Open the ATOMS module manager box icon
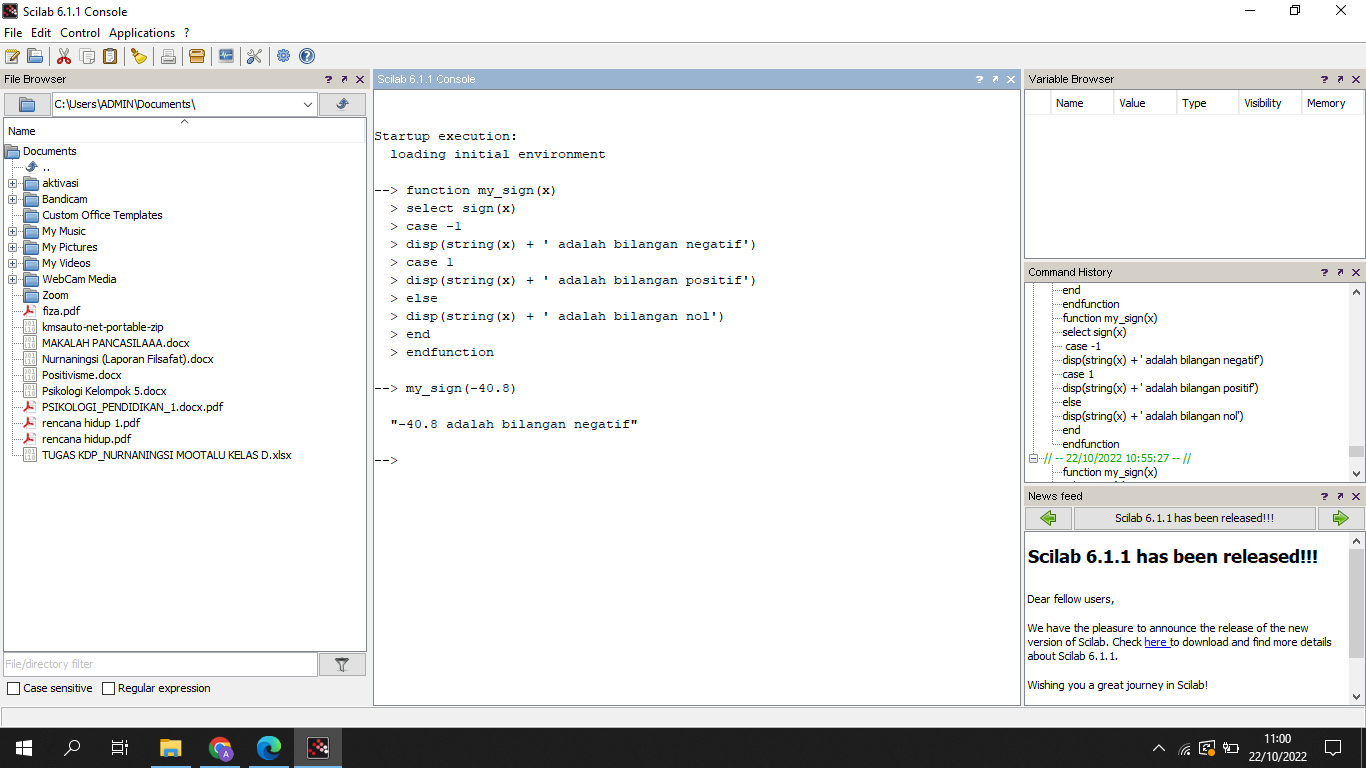This screenshot has width=1366, height=768. 197,56
